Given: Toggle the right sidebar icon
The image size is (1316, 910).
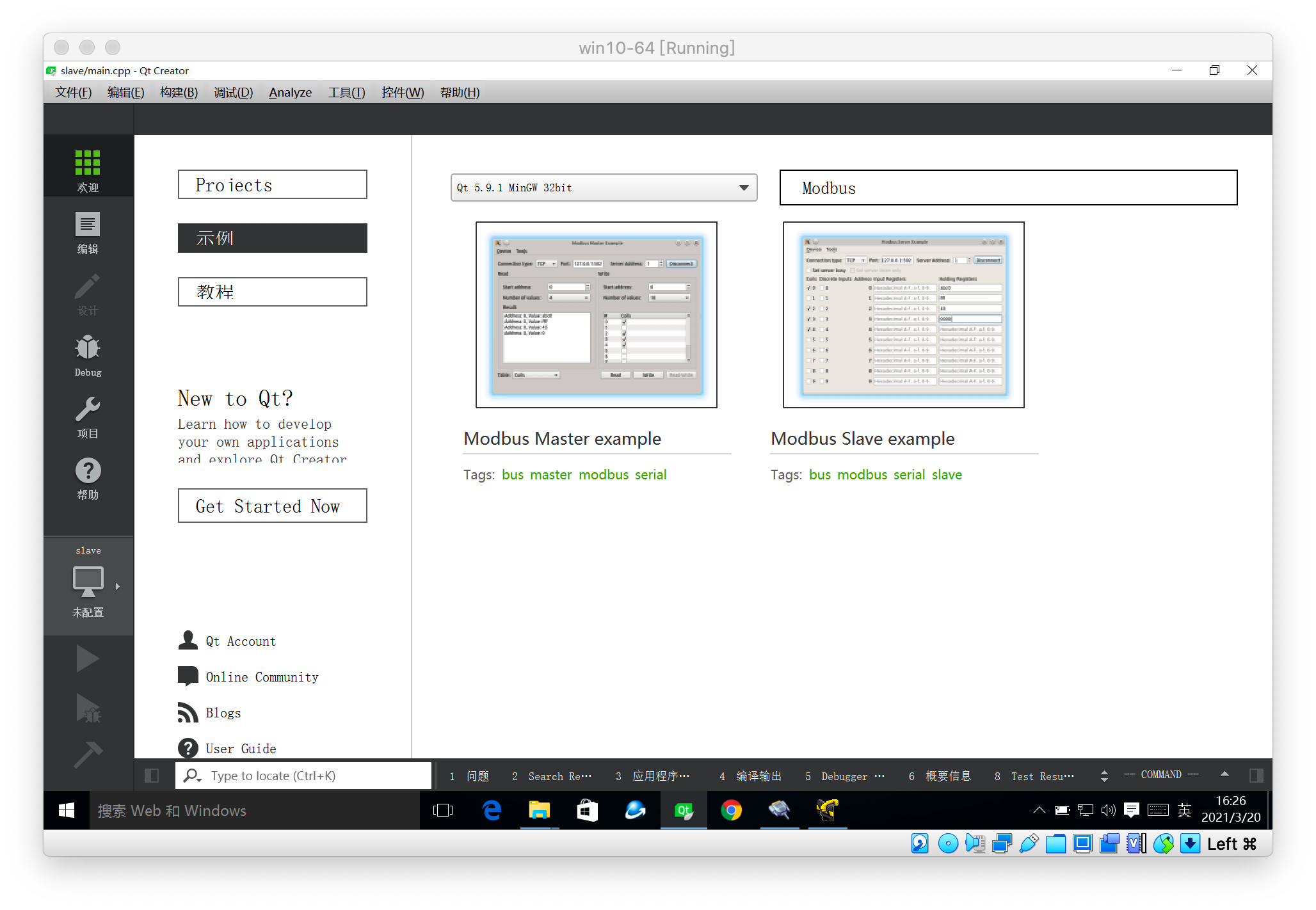Looking at the screenshot, I should (x=1256, y=776).
